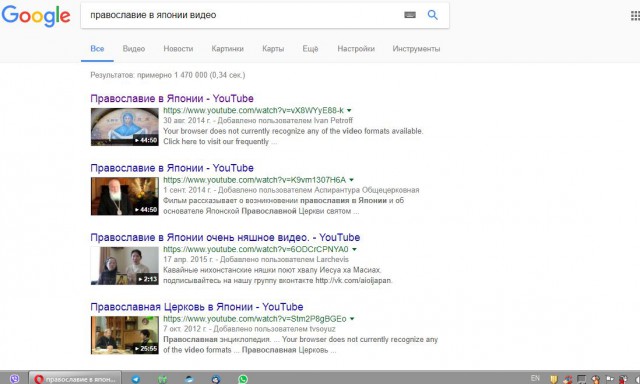The image size is (640, 384).
Task: Select the Все tab
Action: point(97,49)
